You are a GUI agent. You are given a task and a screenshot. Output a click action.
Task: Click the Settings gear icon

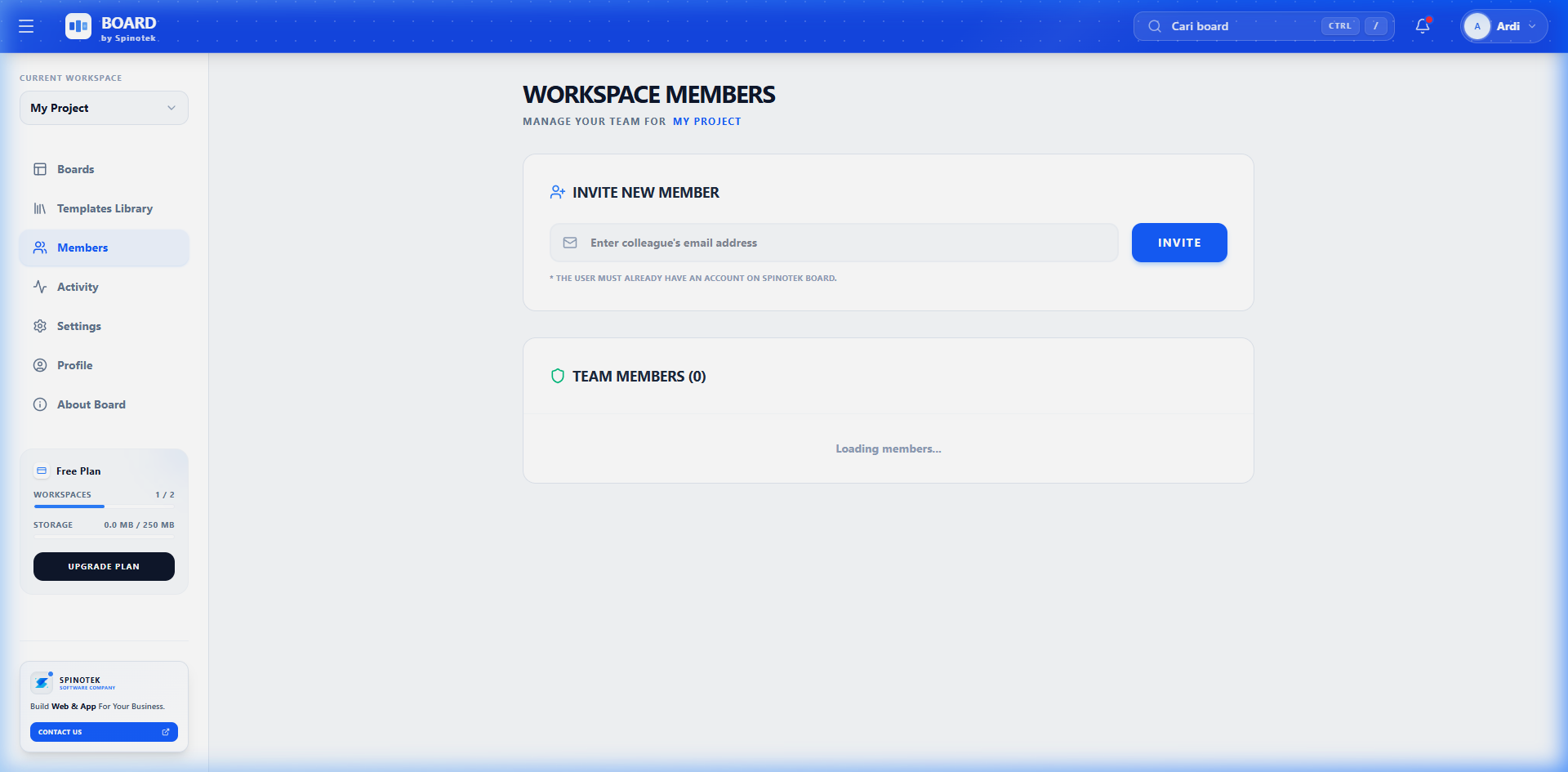[40, 326]
